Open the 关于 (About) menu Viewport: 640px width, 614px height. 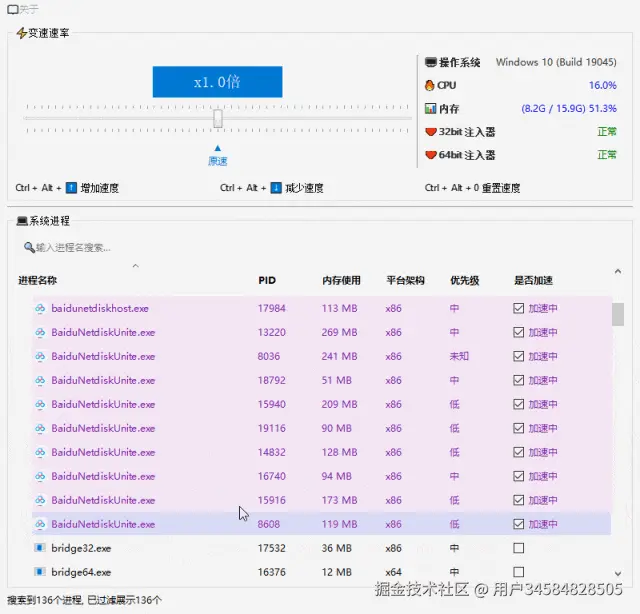(x=23, y=9)
